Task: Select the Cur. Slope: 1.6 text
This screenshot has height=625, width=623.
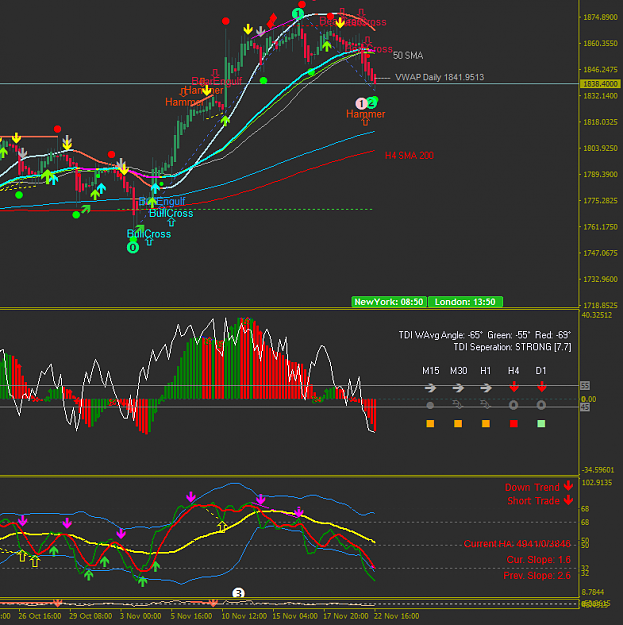Action: tap(538, 560)
